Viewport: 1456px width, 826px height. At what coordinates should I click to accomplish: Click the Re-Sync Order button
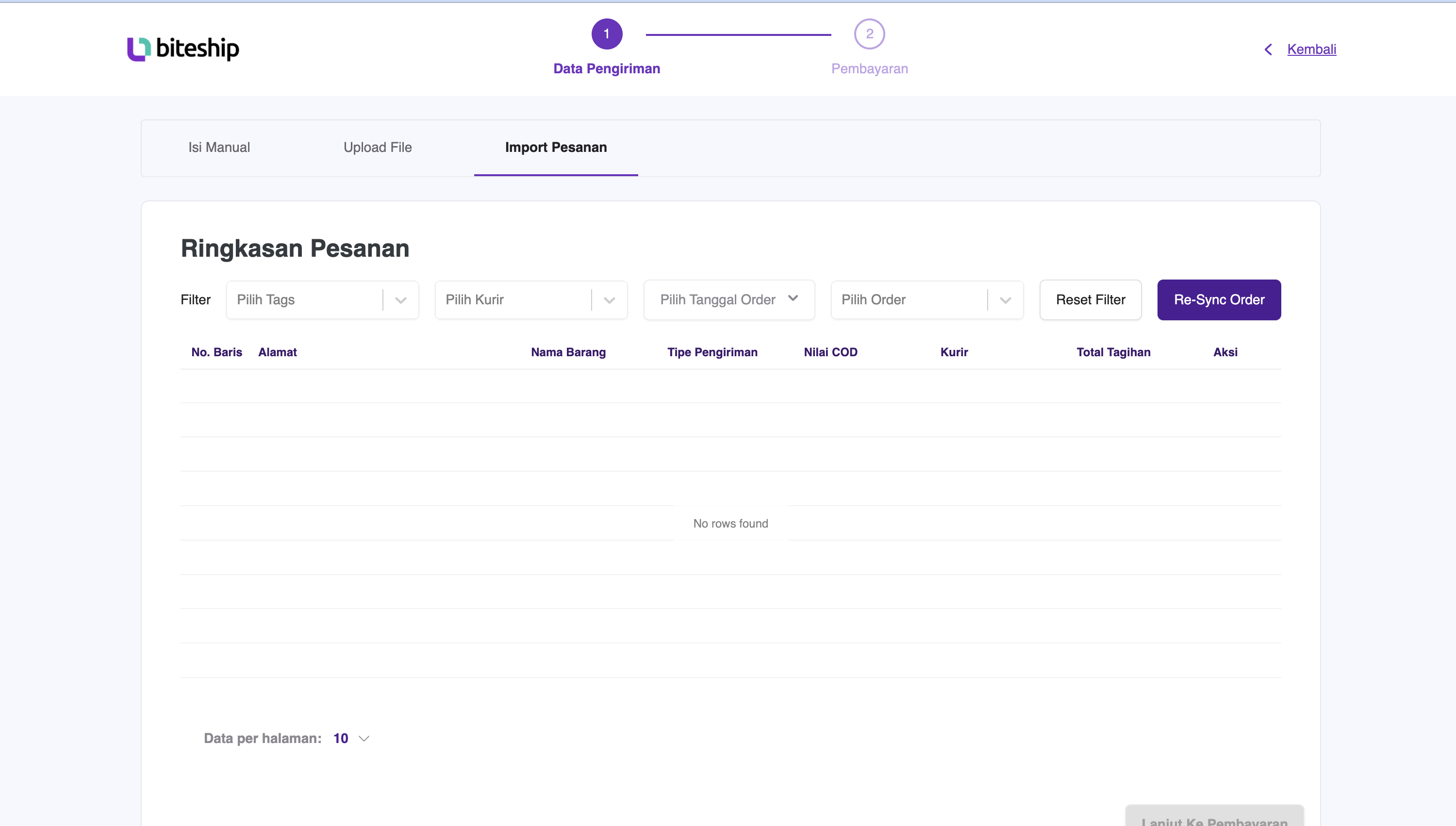(1218, 299)
